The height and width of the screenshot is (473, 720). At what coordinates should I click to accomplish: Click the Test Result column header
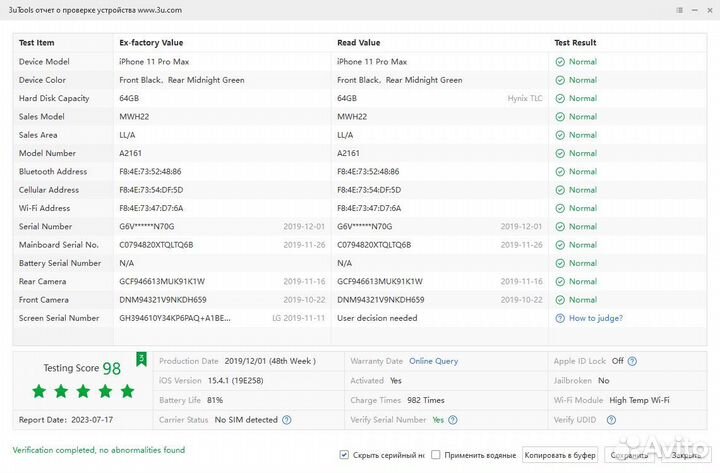(575, 43)
